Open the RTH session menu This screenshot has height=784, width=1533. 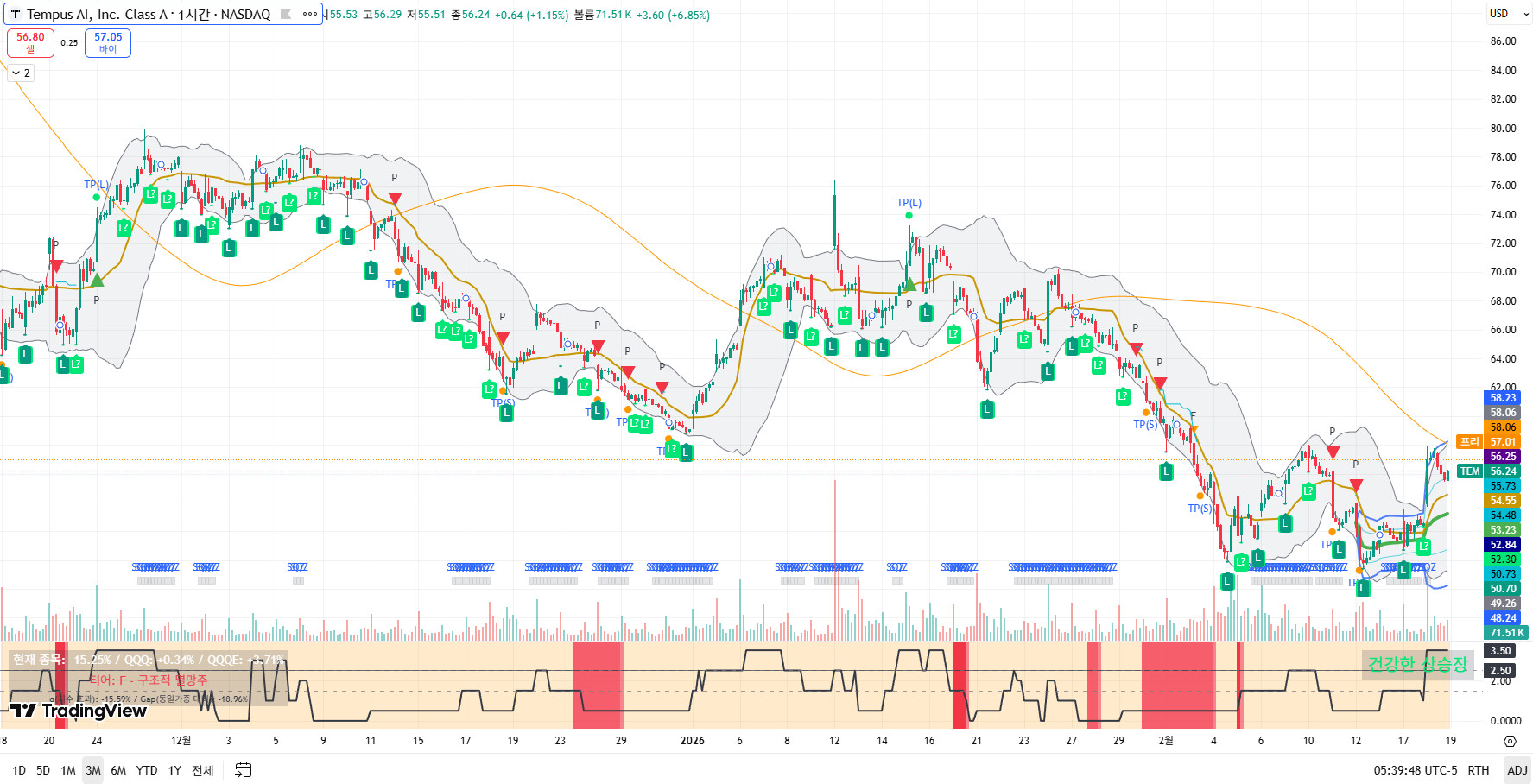click(x=1479, y=770)
